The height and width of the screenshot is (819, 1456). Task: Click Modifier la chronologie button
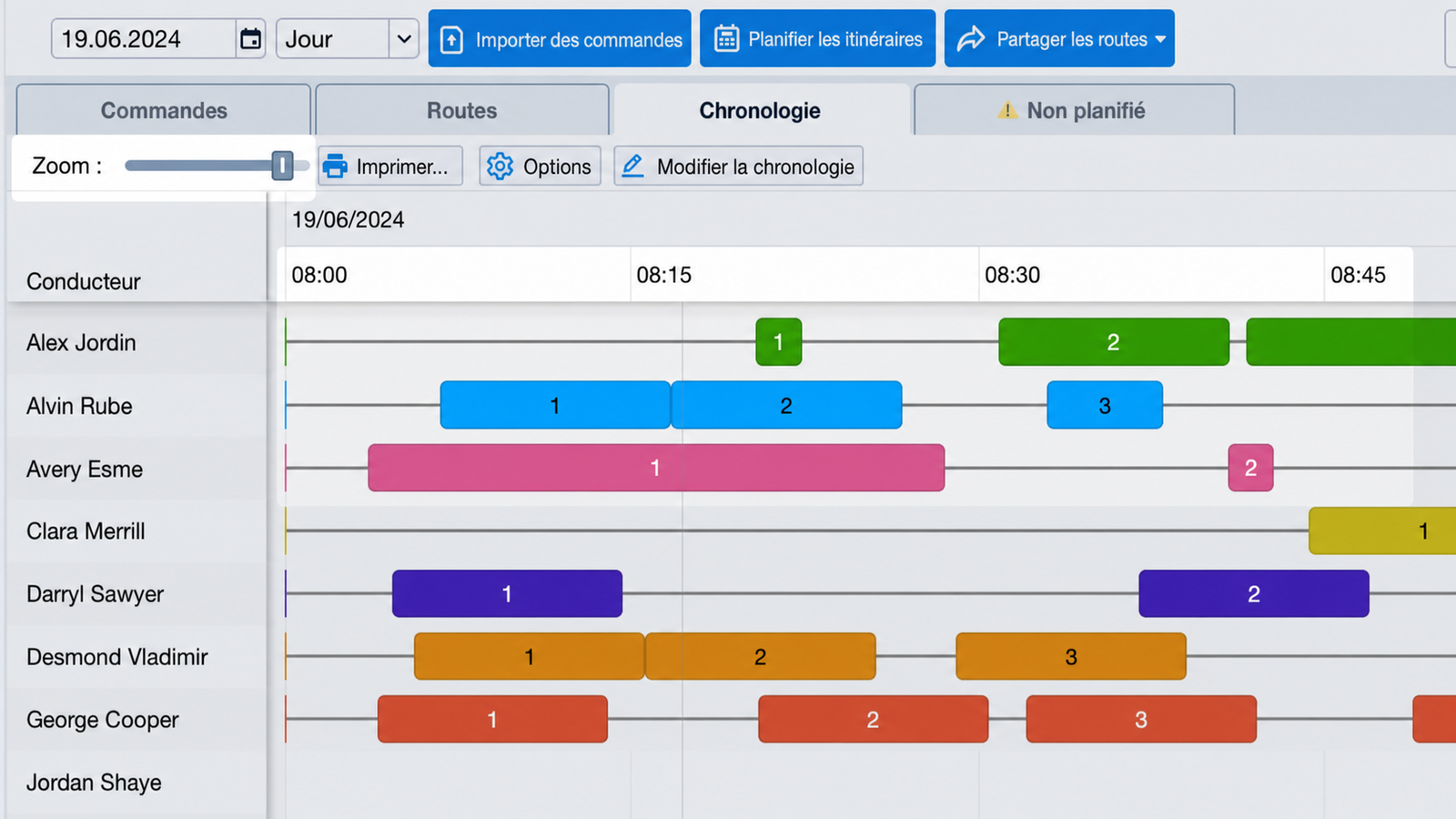tap(738, 167)
